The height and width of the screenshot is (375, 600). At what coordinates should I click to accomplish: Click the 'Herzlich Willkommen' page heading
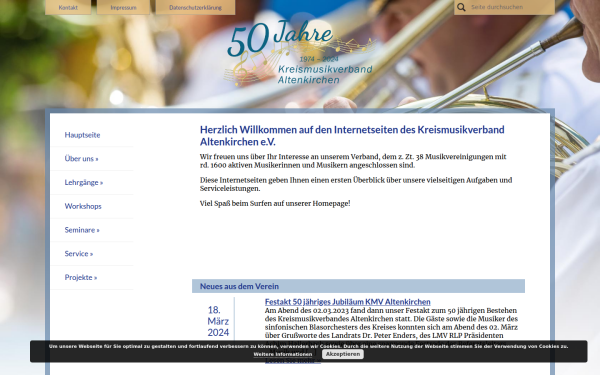point(352,135)
